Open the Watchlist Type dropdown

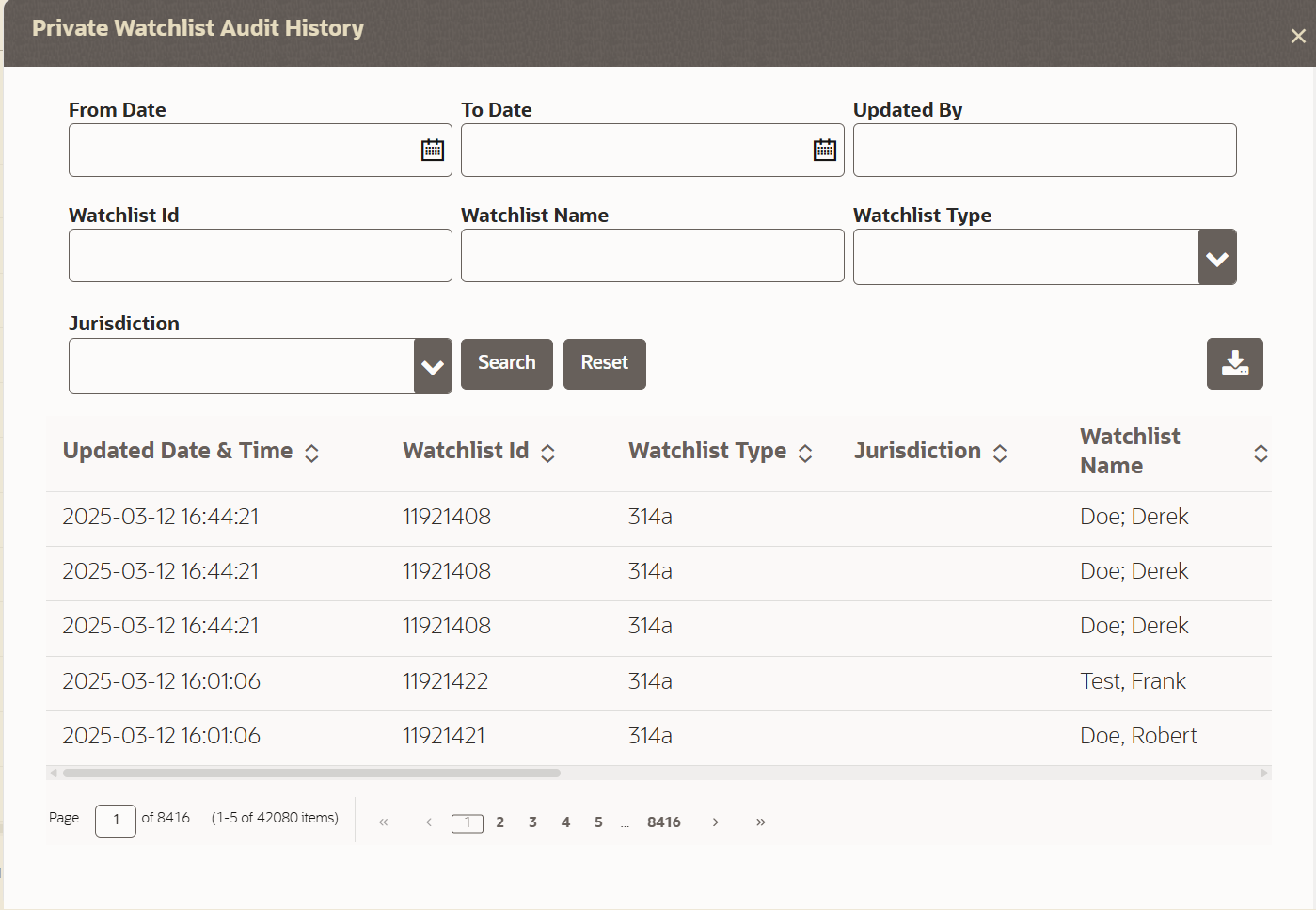pos(1216,256)
